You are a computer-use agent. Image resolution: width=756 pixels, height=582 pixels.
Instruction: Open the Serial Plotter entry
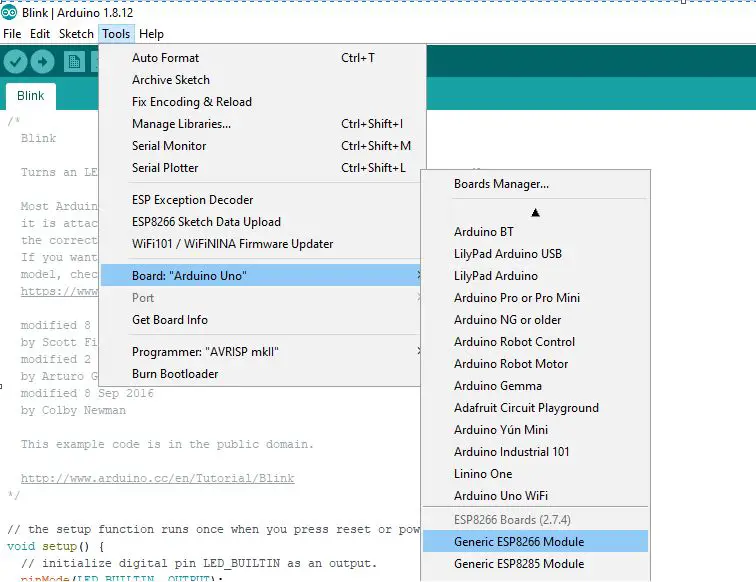pyautogui.click(x=261, y=168)
